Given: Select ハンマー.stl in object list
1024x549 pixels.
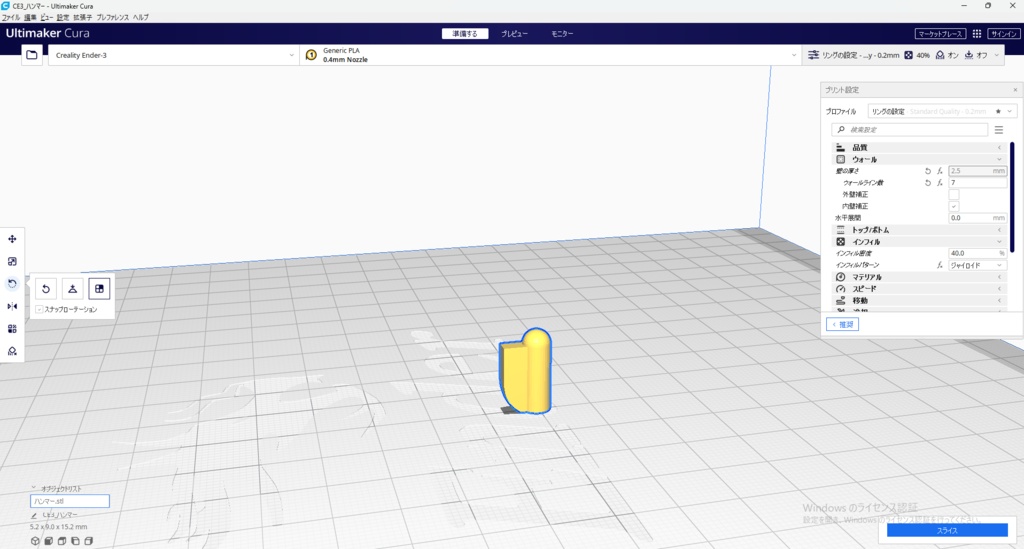Looking at the screenshot, I should coord(70,501).
